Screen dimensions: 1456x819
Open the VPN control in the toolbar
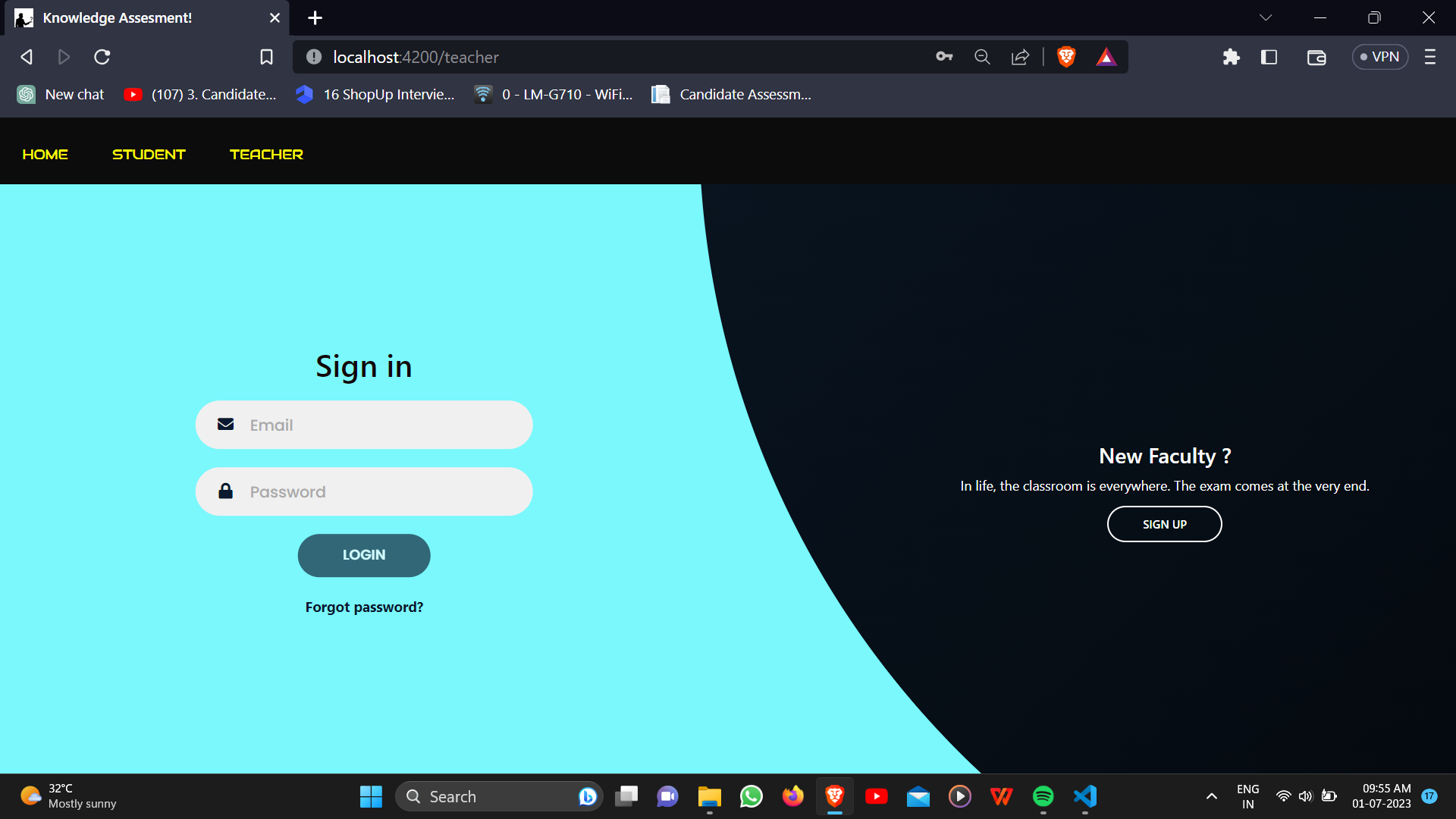[x=1379, y=56]
